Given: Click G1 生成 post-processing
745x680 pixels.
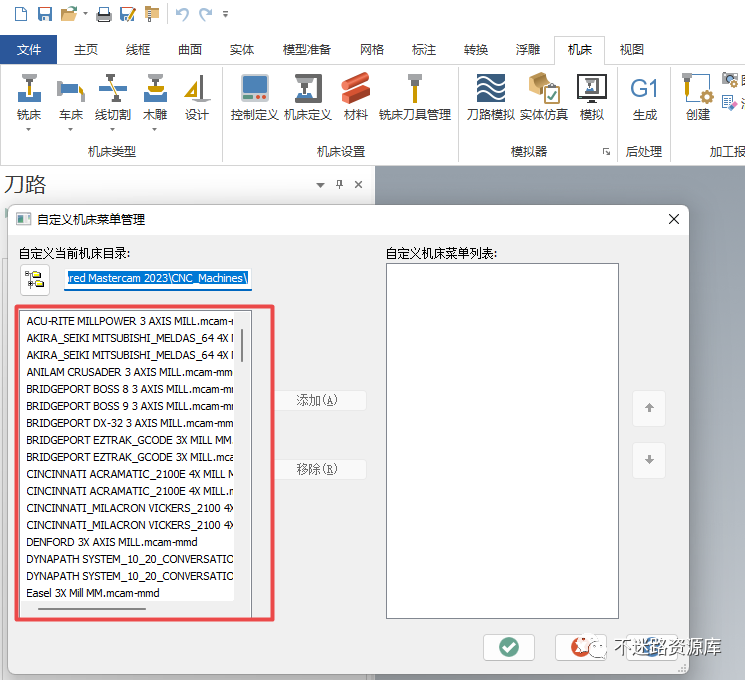Looking at the screenshot, I should pyautogui.click(x=645, y=99).
